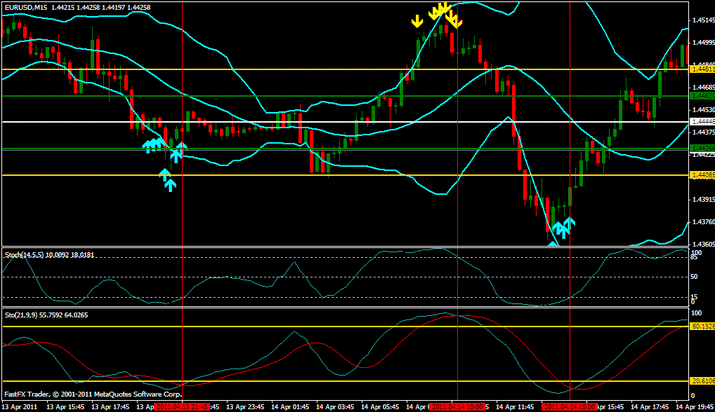Select the middle red vertical line's time label
Image resolution: width=715 pixels, height=412 pixels.
457,407
